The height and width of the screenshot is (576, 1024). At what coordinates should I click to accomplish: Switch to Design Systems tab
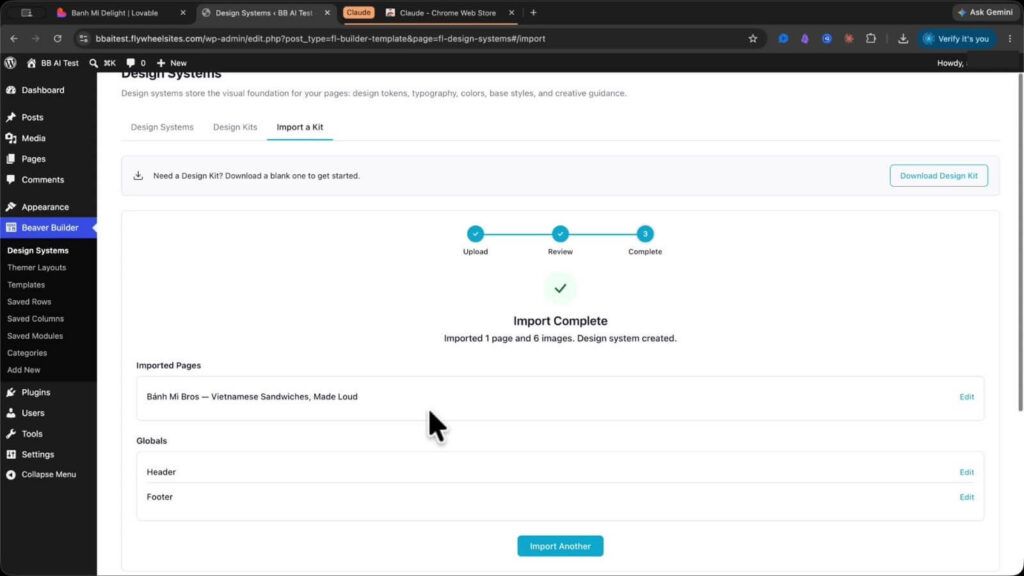[x=162, y=127]
